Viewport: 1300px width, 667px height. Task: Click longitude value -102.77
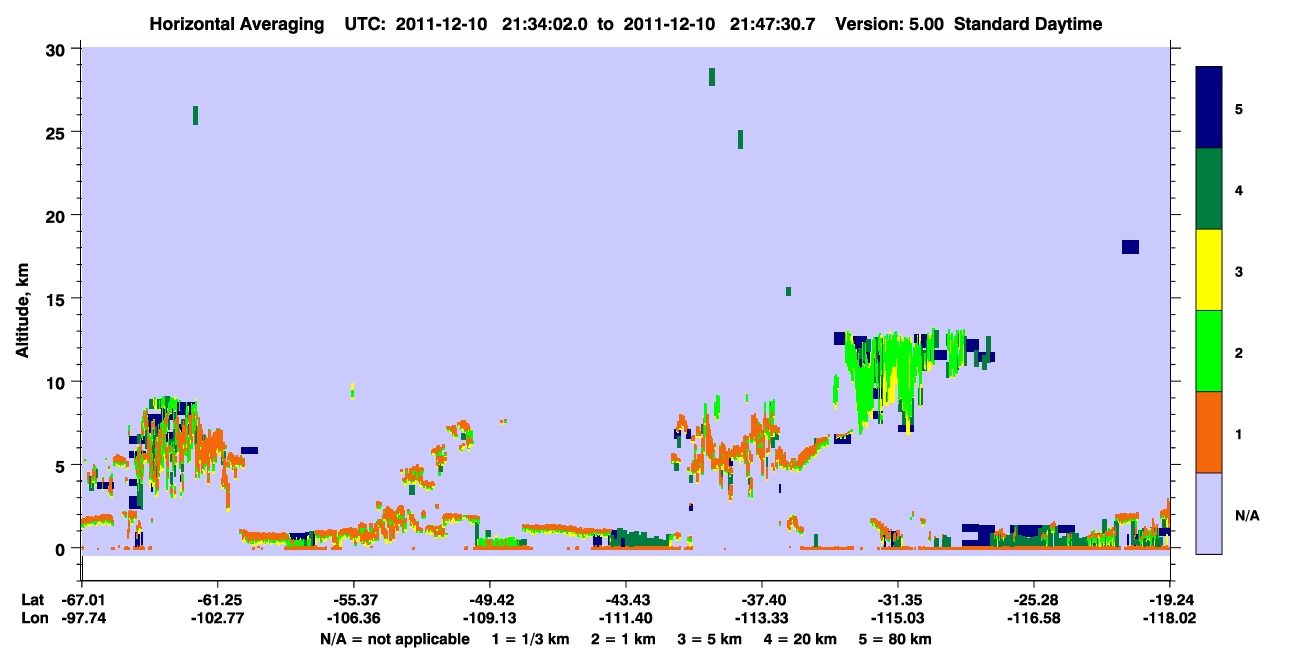[x=218, y=618]
